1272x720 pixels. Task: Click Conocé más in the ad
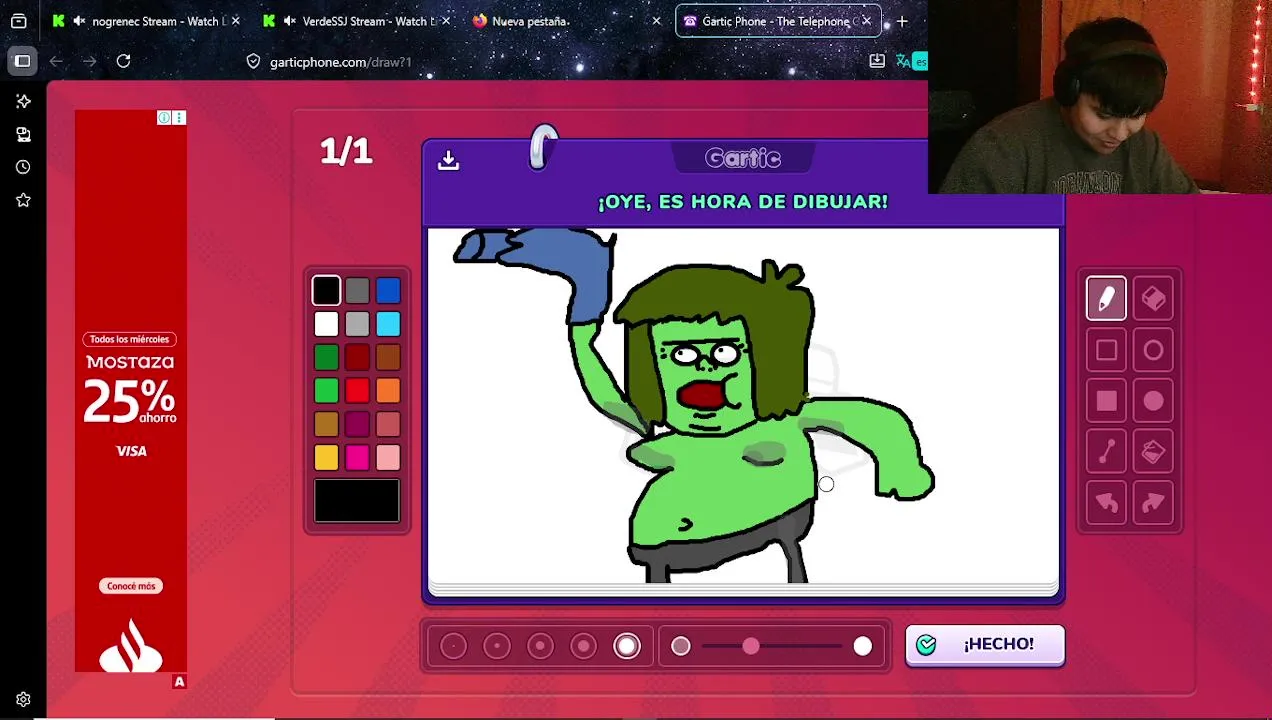point(131,586)
